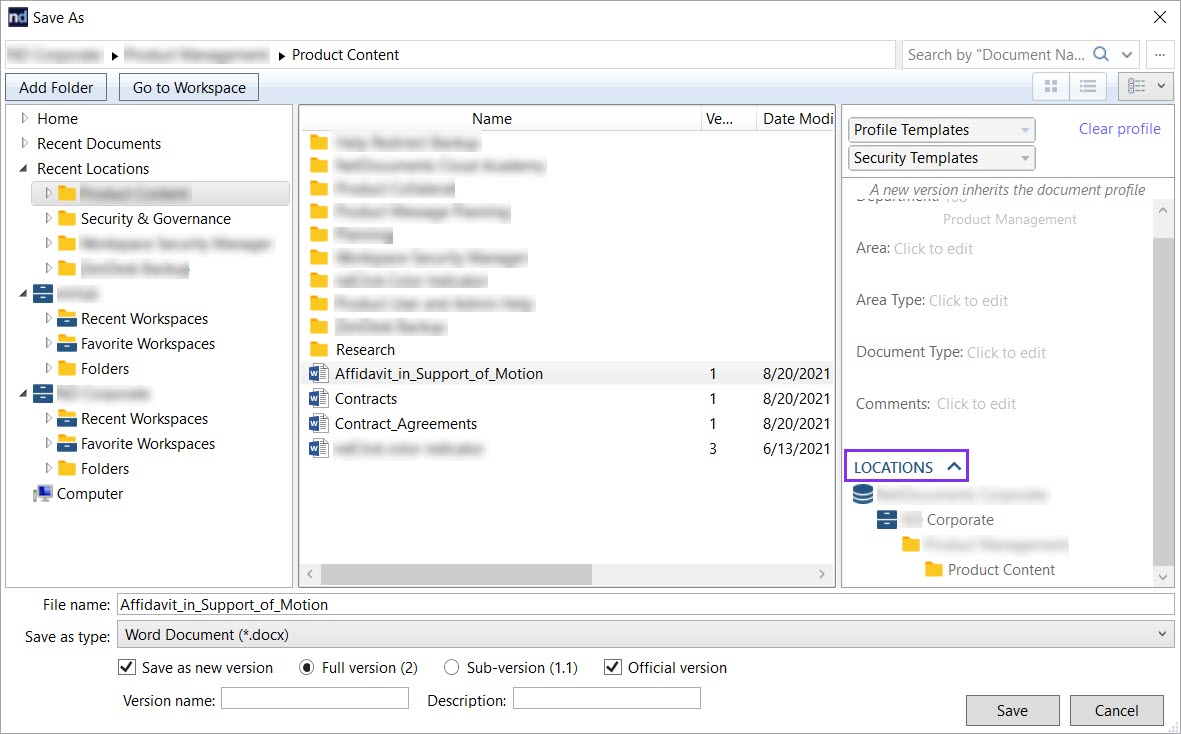The height and width of the screenshot is (734, 1181).
Task: Uncheck the Official version checkbox
Action: click(x=613, y=668)
